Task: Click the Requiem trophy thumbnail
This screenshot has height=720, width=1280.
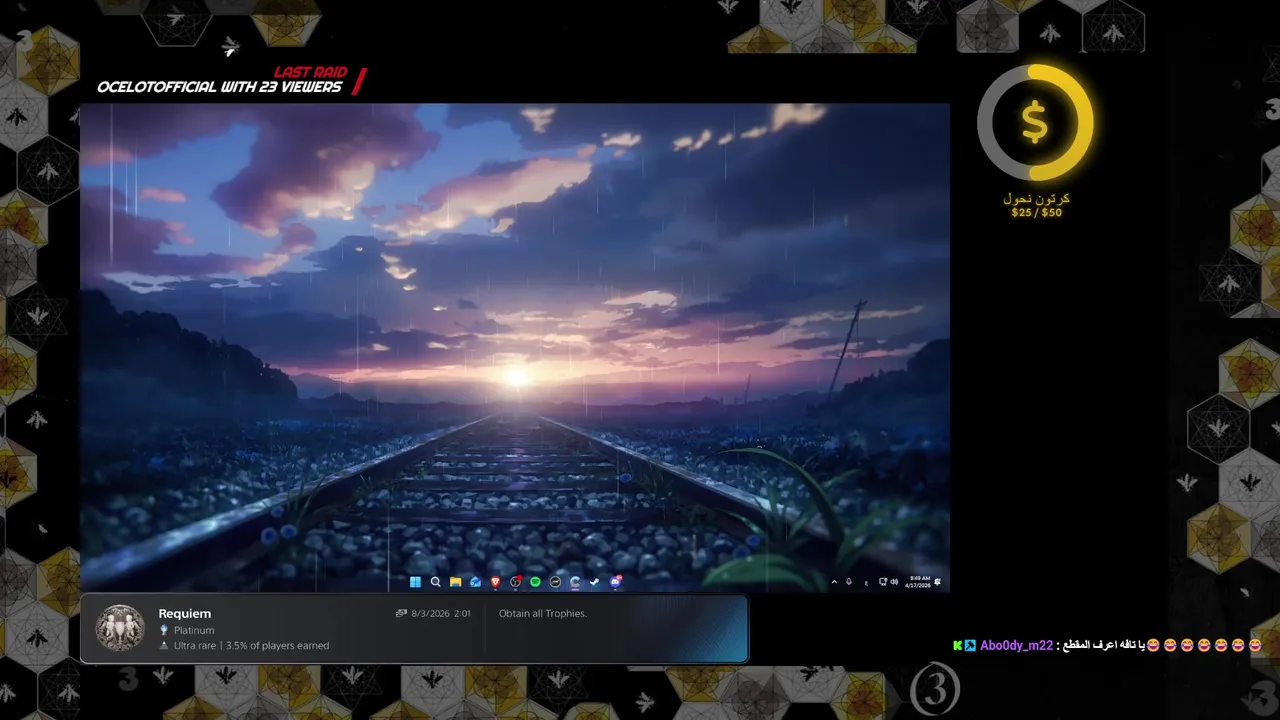Action: (120, 628)
